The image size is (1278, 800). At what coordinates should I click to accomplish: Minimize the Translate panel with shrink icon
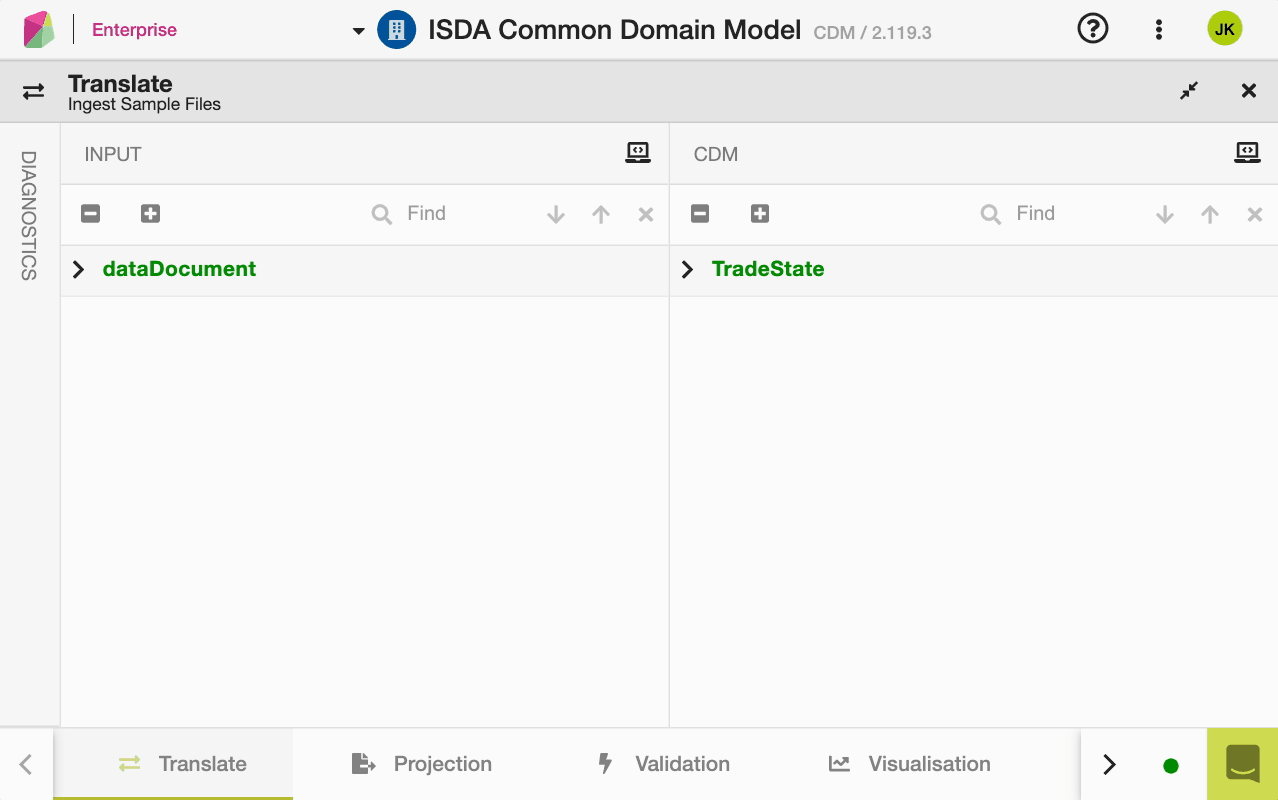coord(1188,91)
